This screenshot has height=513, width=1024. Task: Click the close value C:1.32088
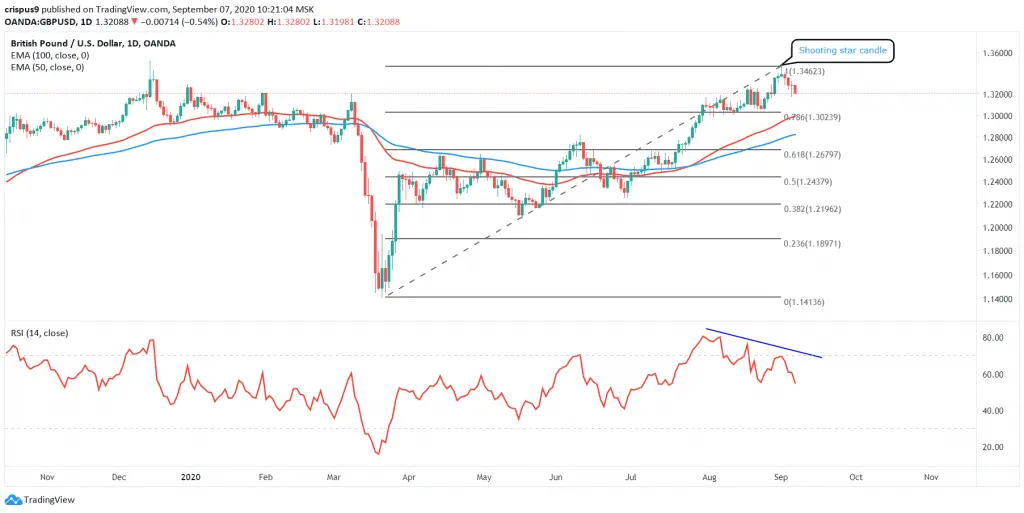pyautogui.click(x=379, y=22)
